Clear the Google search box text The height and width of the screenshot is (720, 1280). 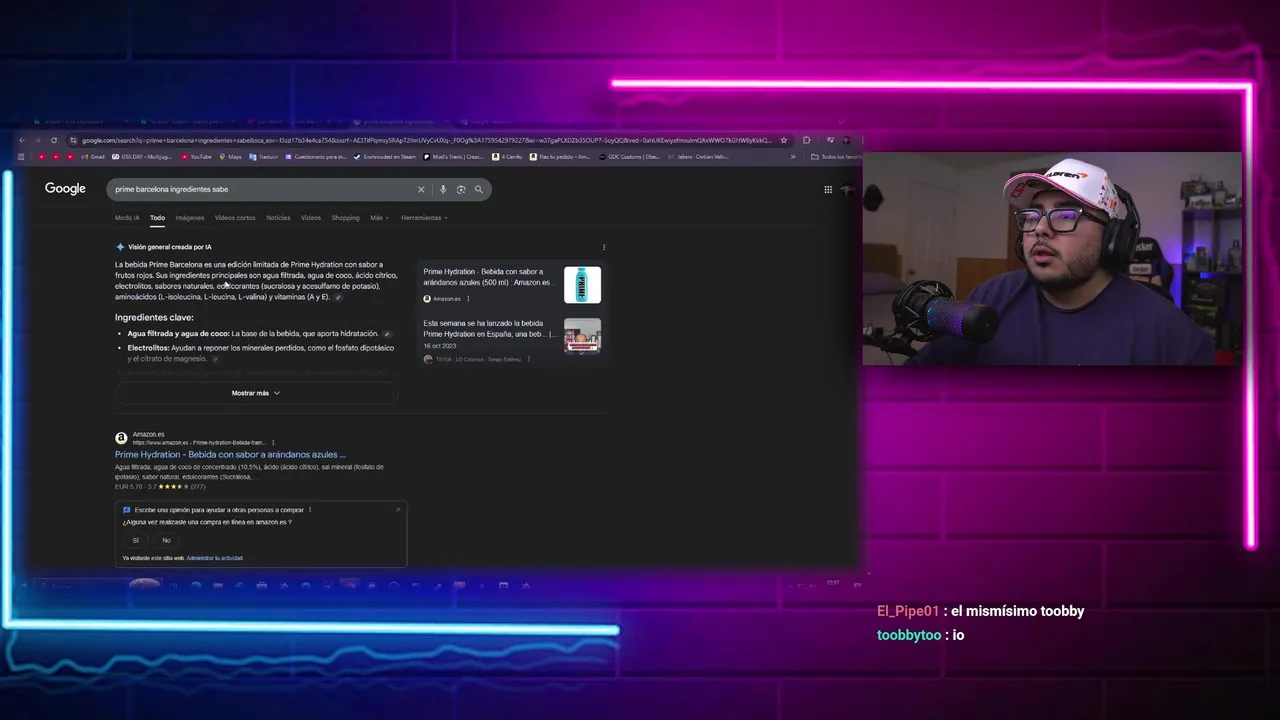(421, 189)
